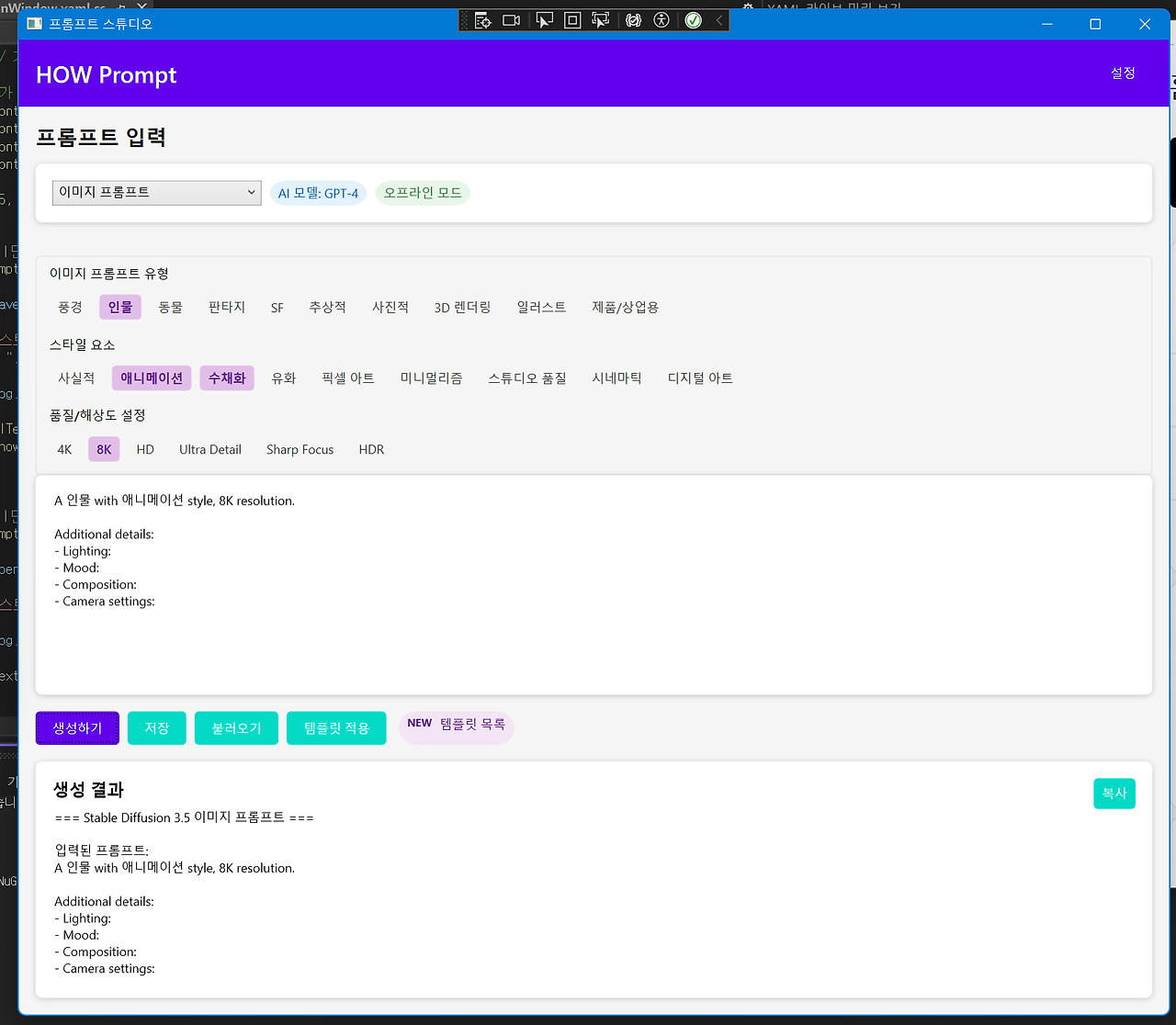Screen dimensions: 1176x1025
Task: Collapse the Live Preview toolbar with the chevron
Action: pos(718,19)
